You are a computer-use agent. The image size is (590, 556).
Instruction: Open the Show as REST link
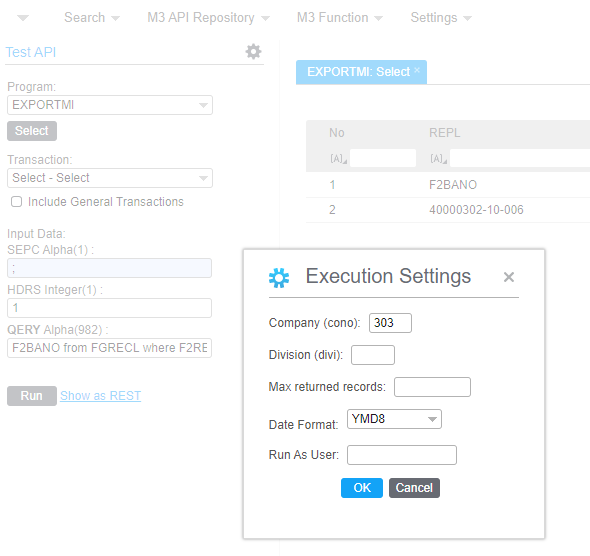tap(100, 396)
